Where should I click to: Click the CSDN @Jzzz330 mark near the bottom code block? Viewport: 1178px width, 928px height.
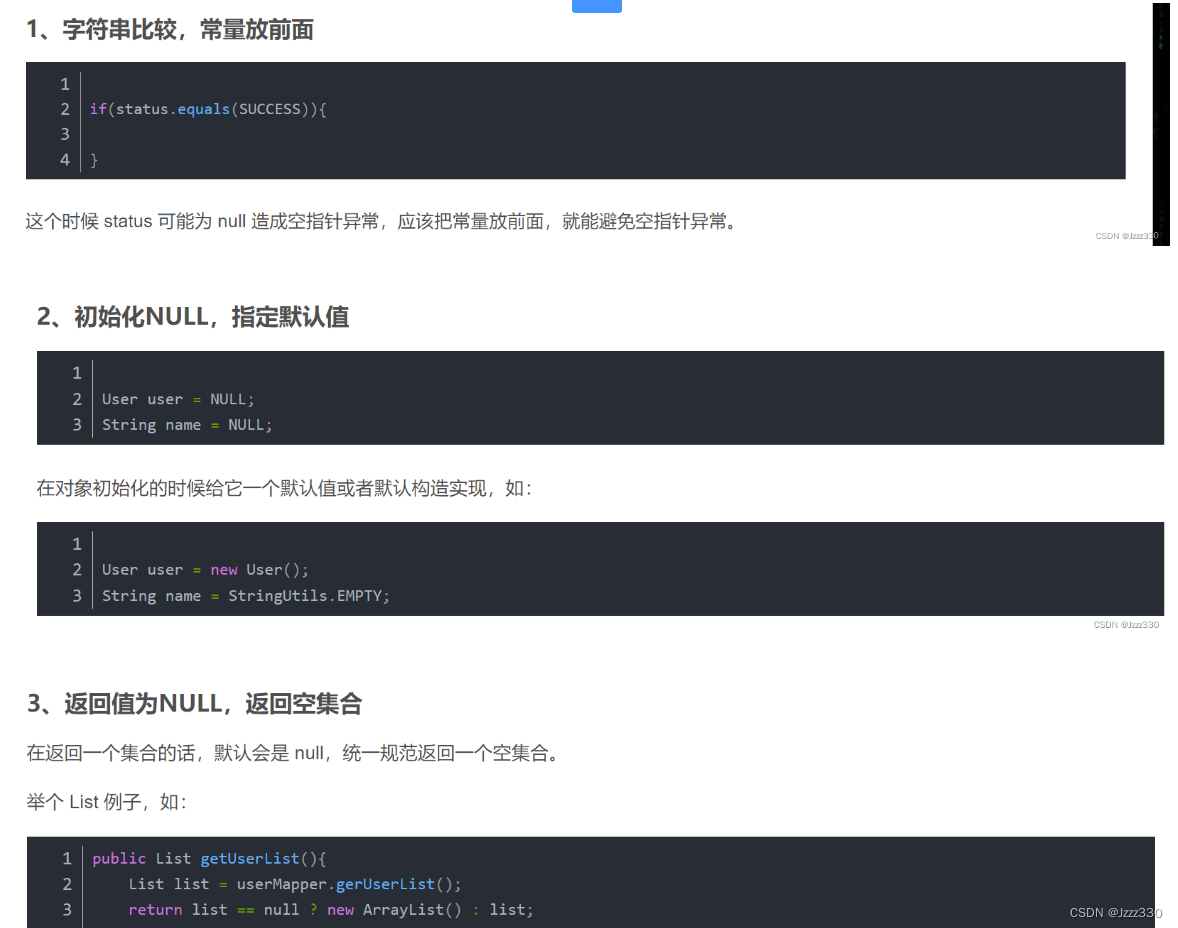click(x=1117, y=912)
